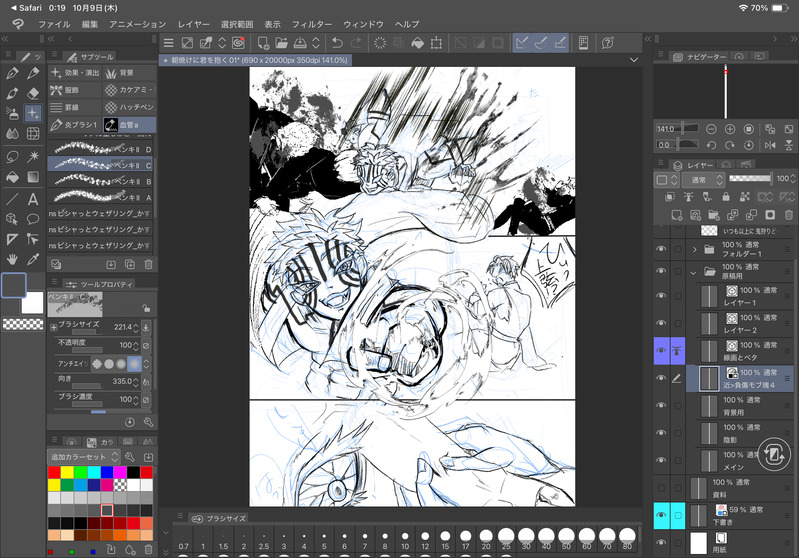Select the 効果・演出 sub tool group
Image resolution: width=799 pixels, height=558 pixels.
(x=75, y=73)
